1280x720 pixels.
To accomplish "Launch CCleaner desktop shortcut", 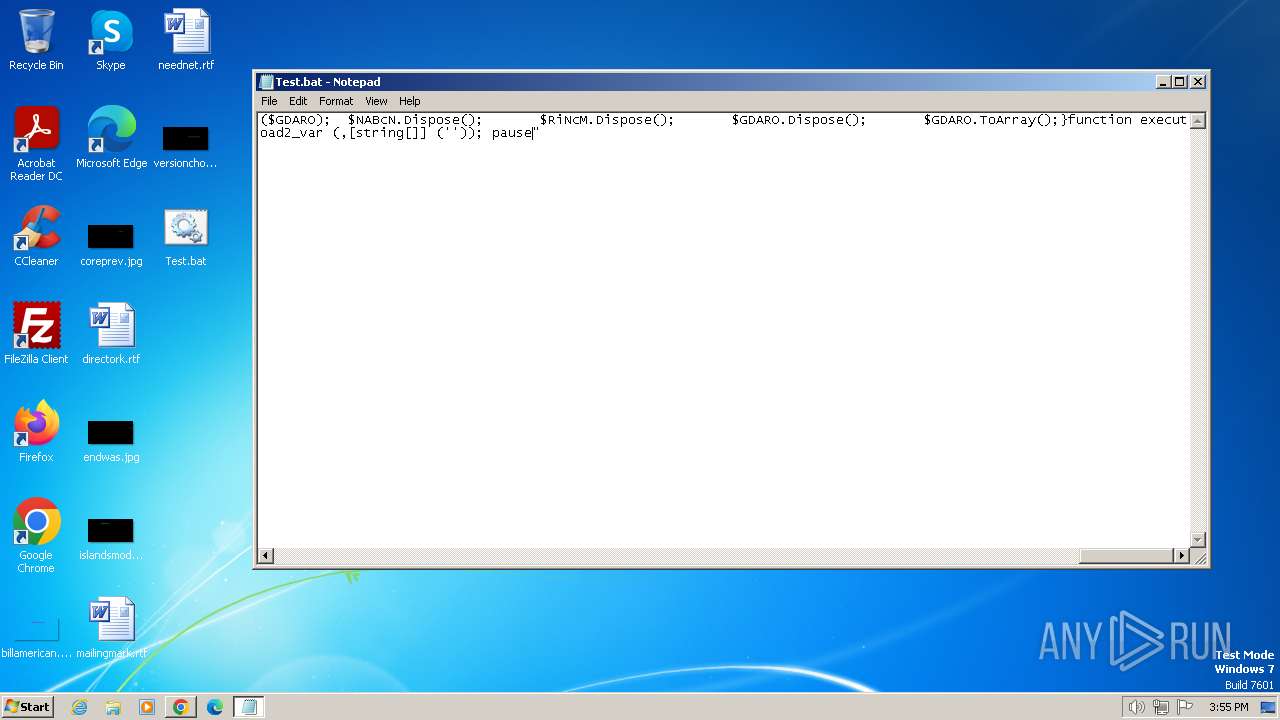I will 36,236.
